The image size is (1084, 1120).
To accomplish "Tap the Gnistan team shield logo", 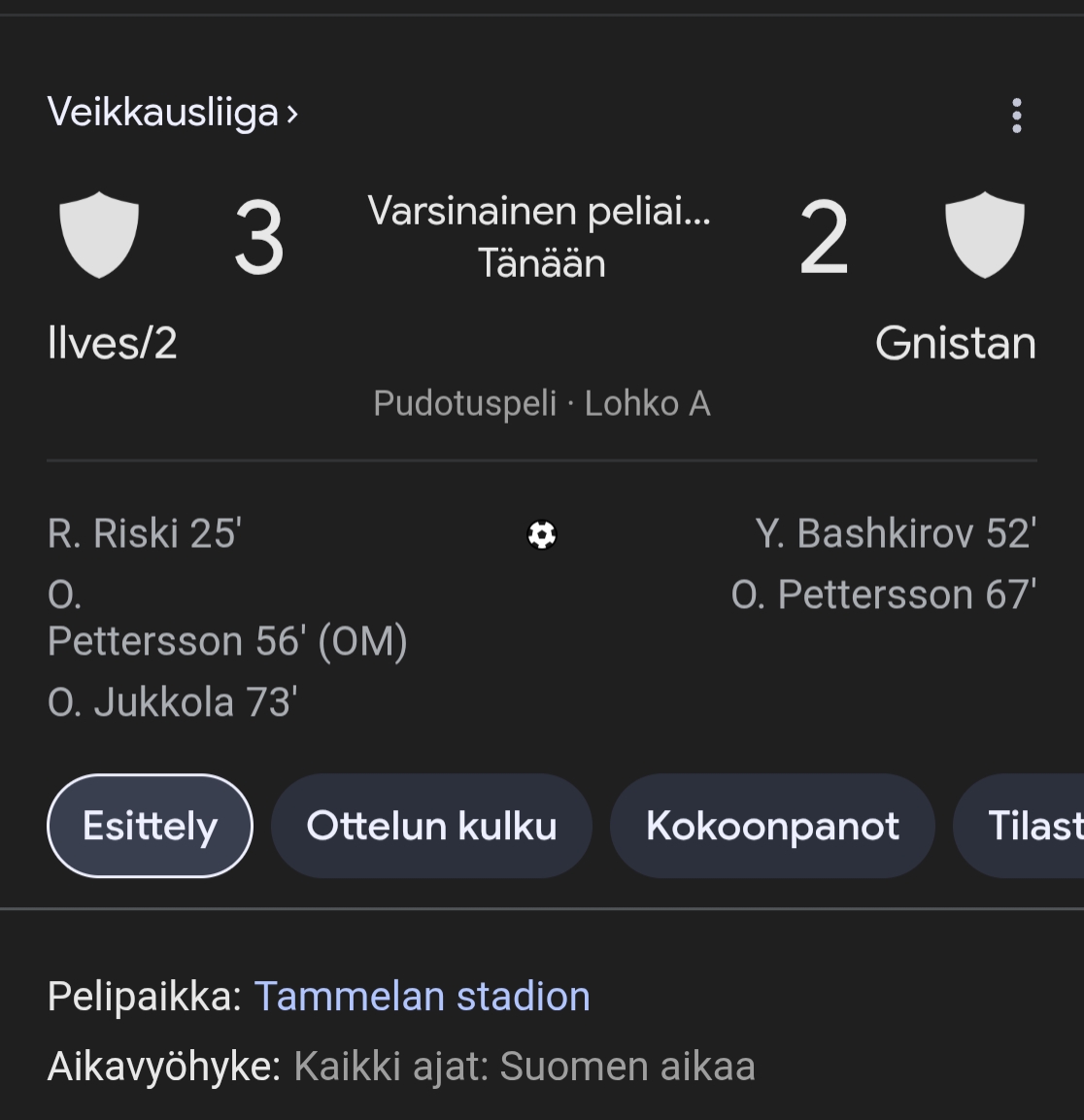I will (x=985, y=235).
